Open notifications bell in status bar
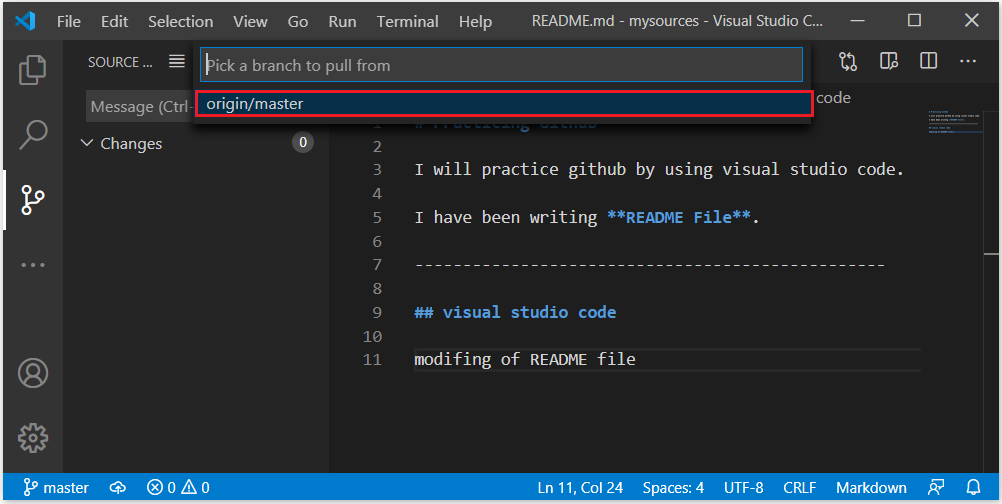 [x=973, y=488]
